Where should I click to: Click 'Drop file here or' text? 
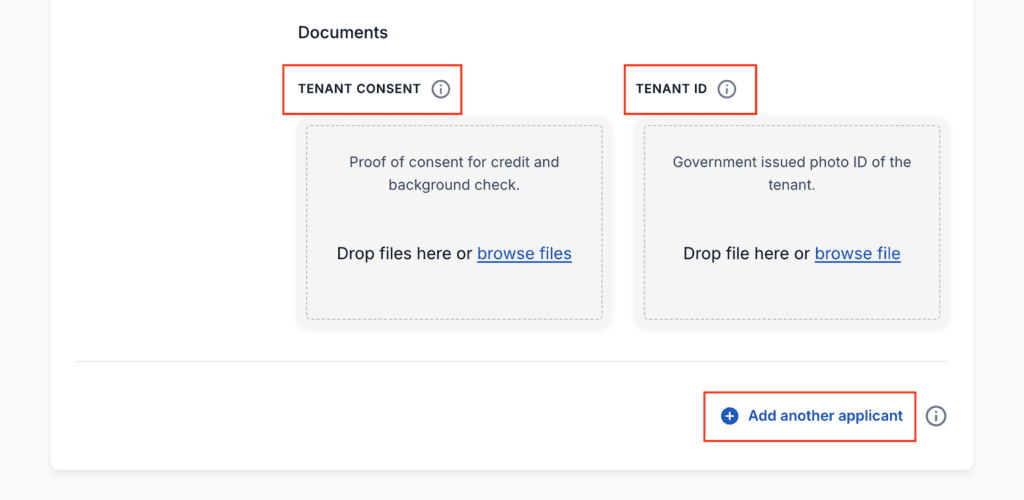coord(746,254)
